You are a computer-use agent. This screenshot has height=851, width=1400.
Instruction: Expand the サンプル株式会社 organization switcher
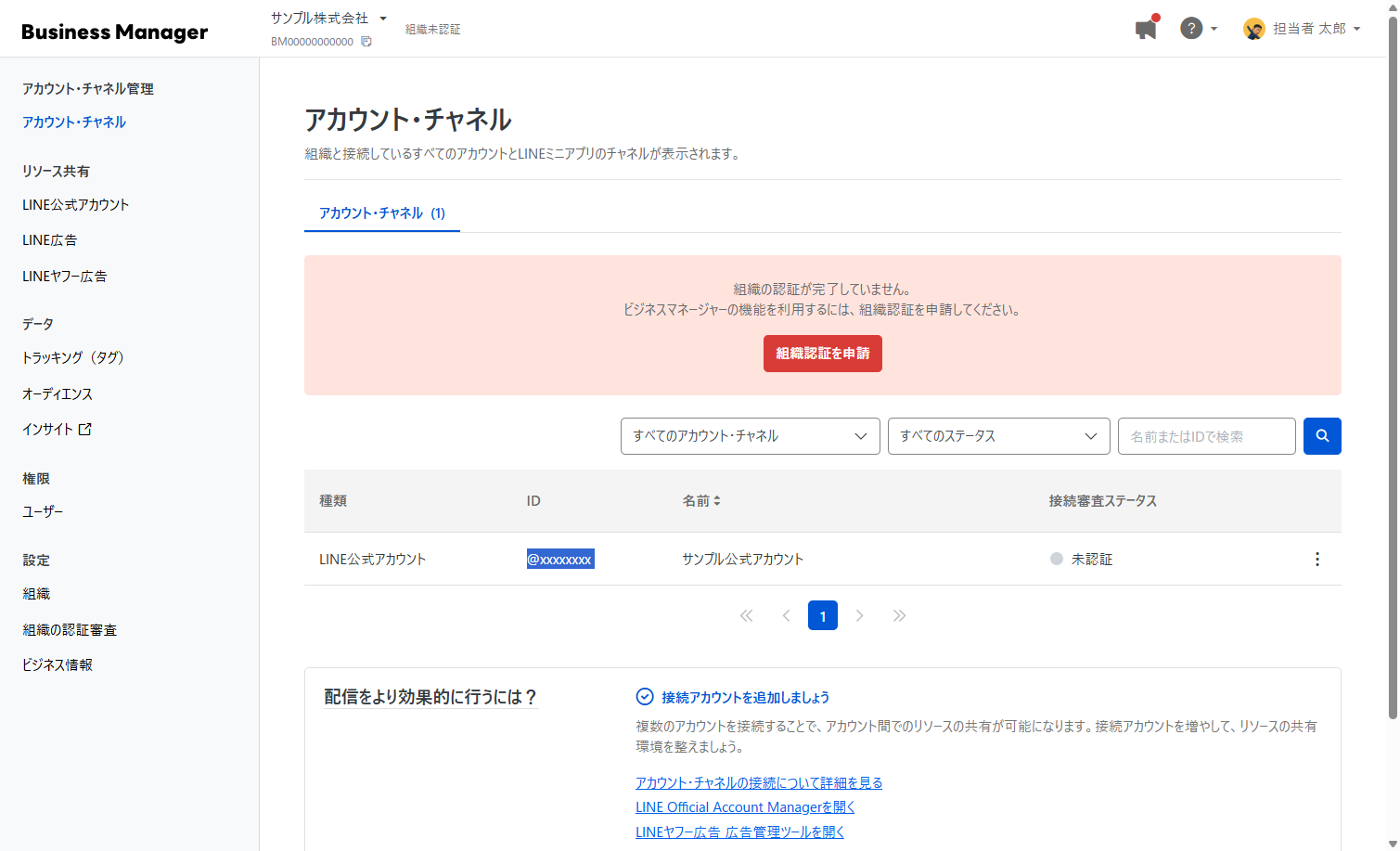328,19
